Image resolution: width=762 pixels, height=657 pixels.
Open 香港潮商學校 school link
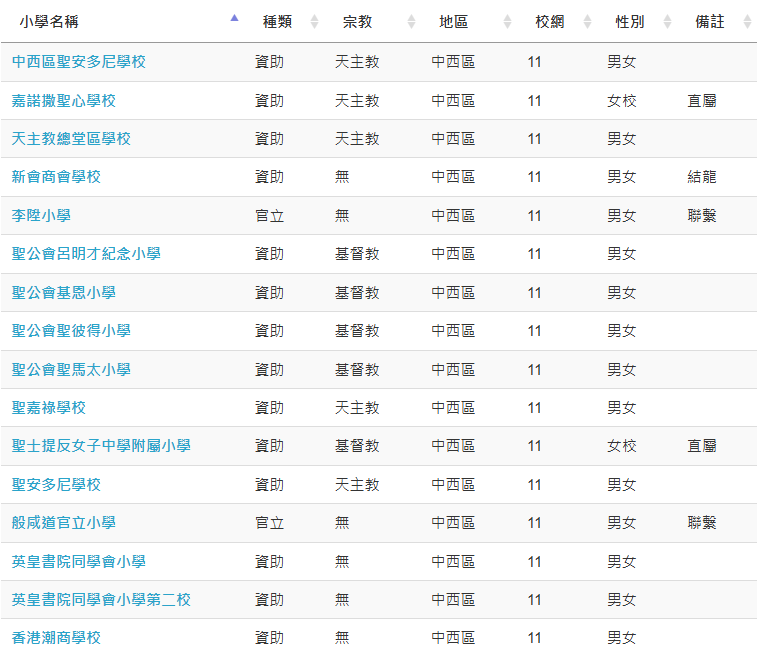click(56, 638)
